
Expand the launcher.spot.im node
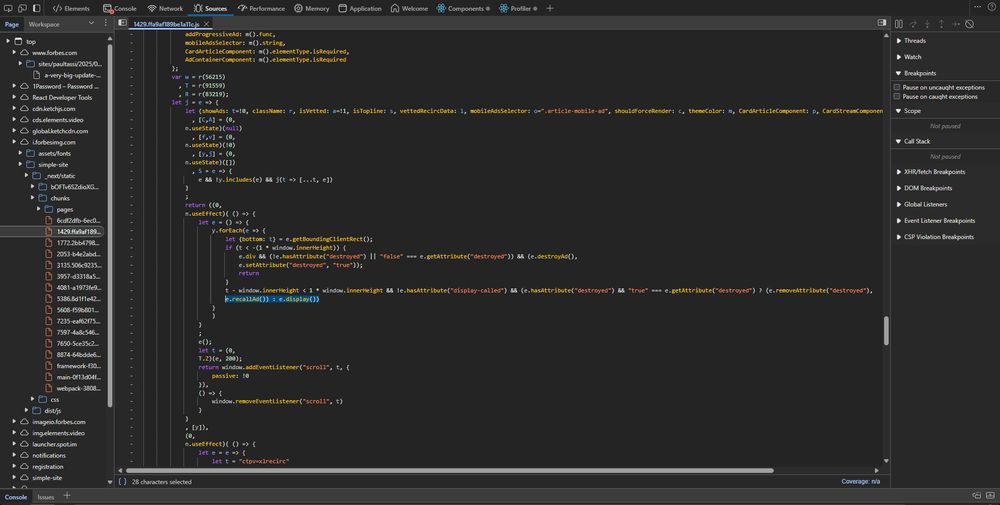coord(15,444)
